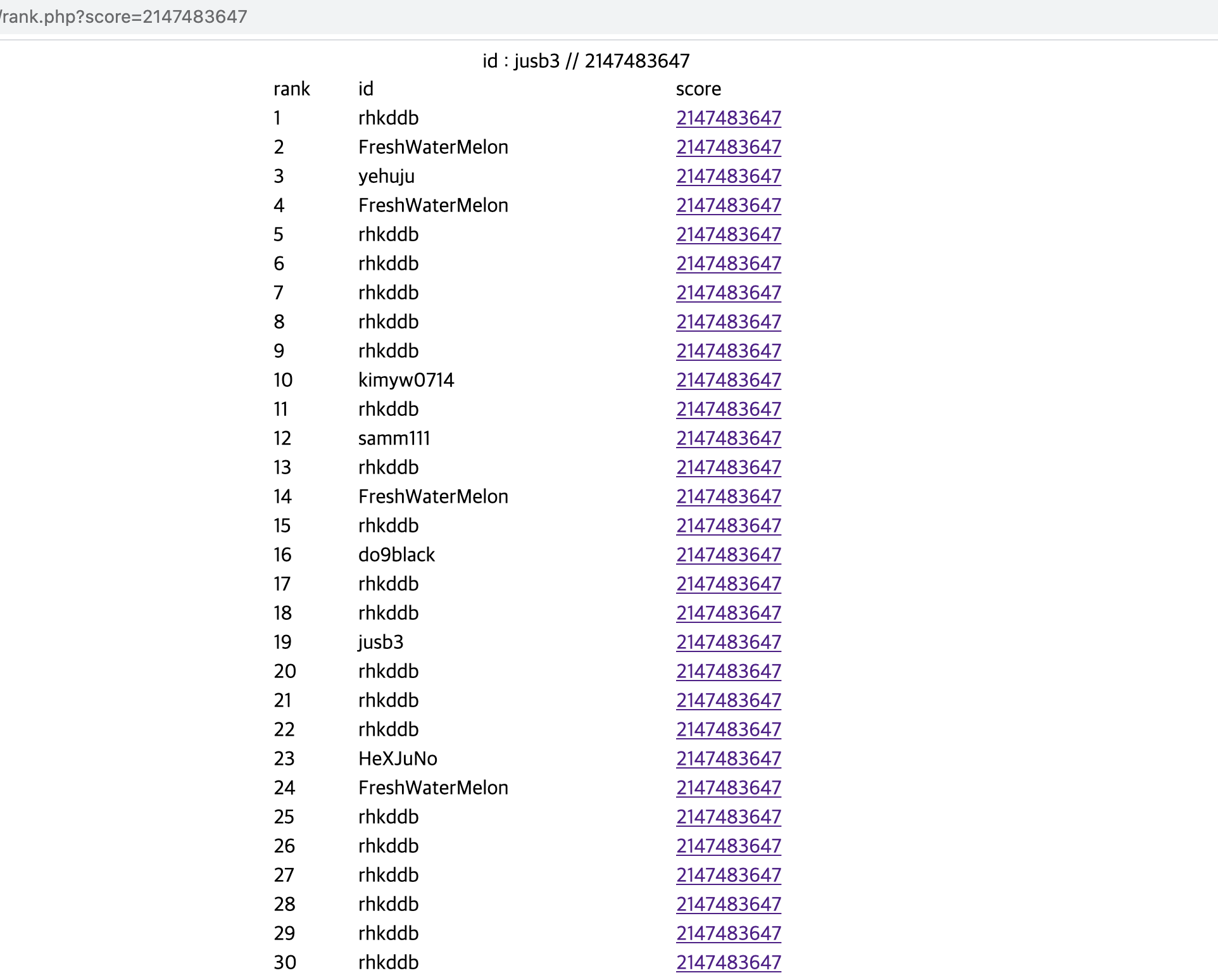Click rank 14 FreshWaterMelon score link
Screen dimensions: 1218x980
pyautogui.click(x=728, y=496)
